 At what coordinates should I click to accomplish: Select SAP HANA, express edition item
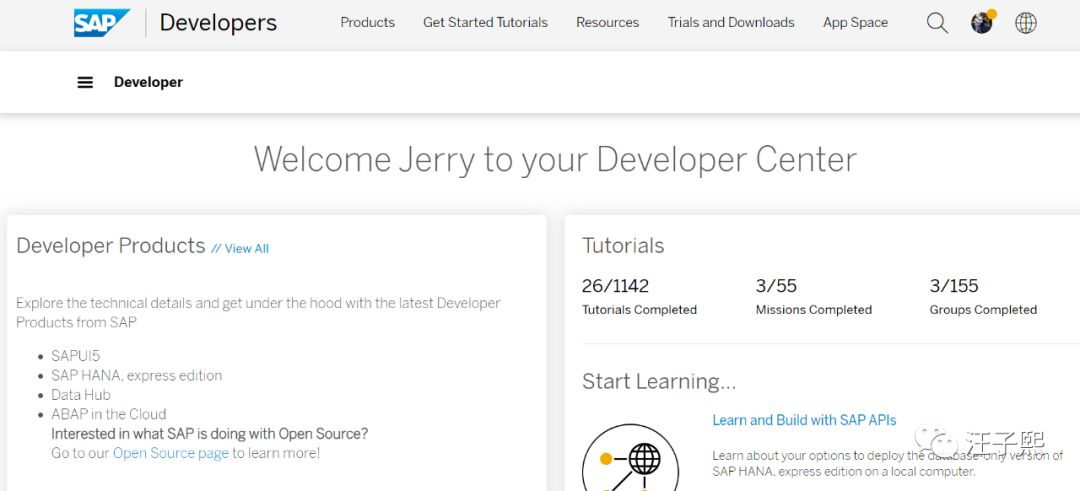[x=136, y=375]
